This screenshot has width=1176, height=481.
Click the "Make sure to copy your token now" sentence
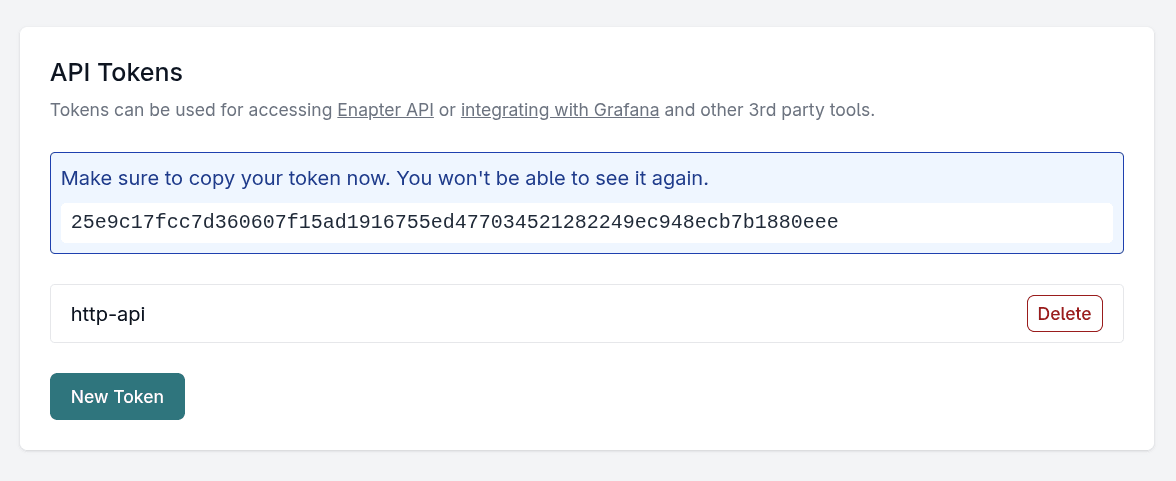(226, 179)
